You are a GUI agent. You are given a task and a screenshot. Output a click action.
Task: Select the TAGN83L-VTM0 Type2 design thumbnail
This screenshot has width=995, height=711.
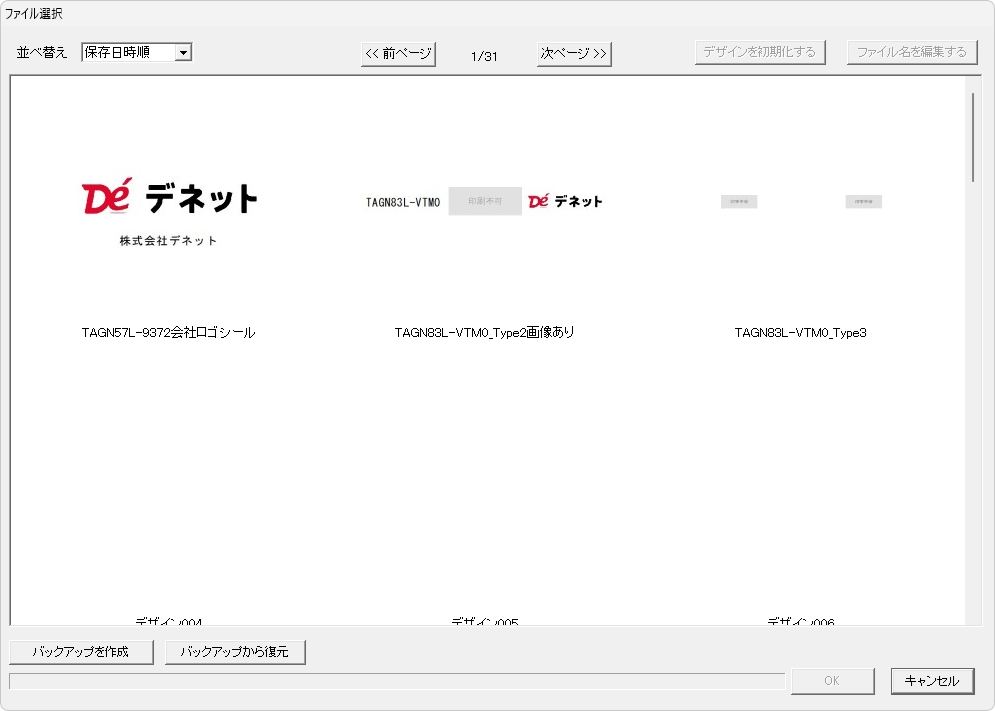click(x=484, y=201)
